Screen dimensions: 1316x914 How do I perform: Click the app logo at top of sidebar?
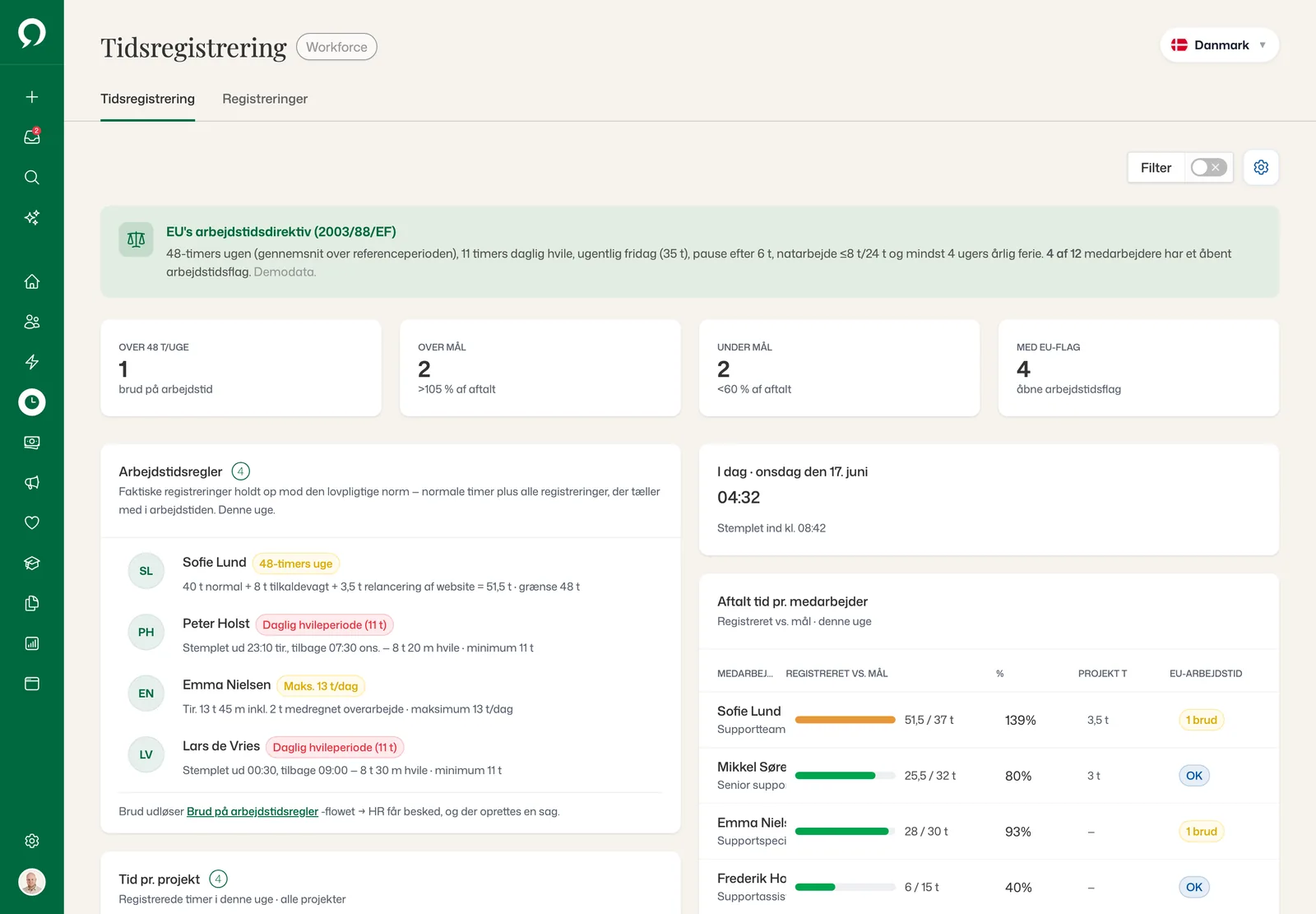click(x=31, y=33)
